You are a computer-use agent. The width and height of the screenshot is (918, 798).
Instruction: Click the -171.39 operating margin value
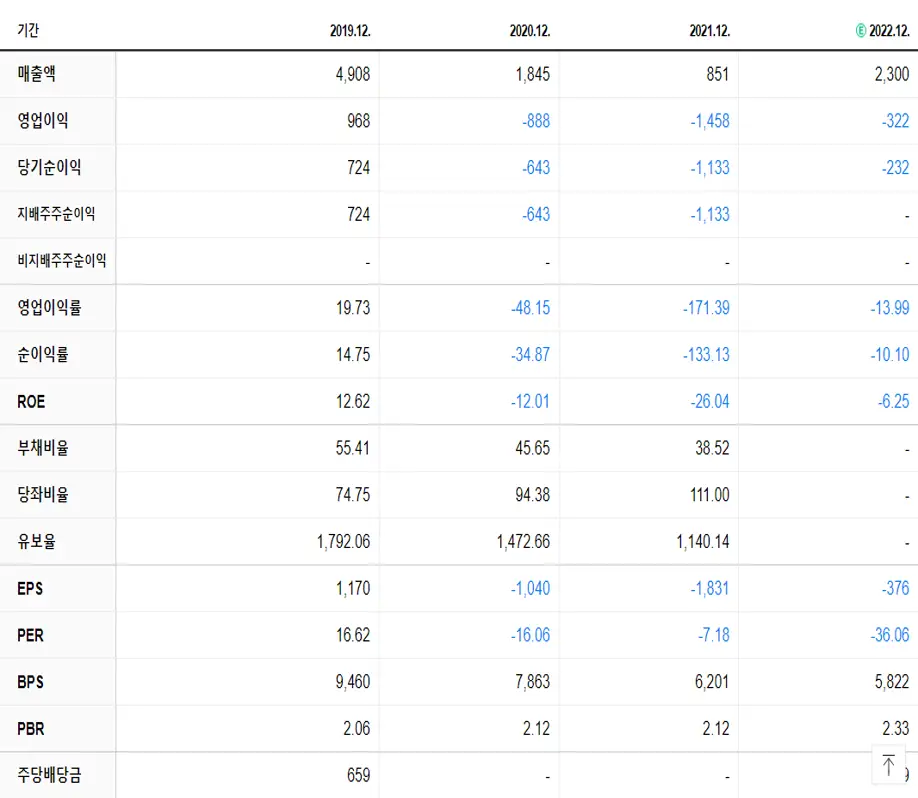pos(707,308)
